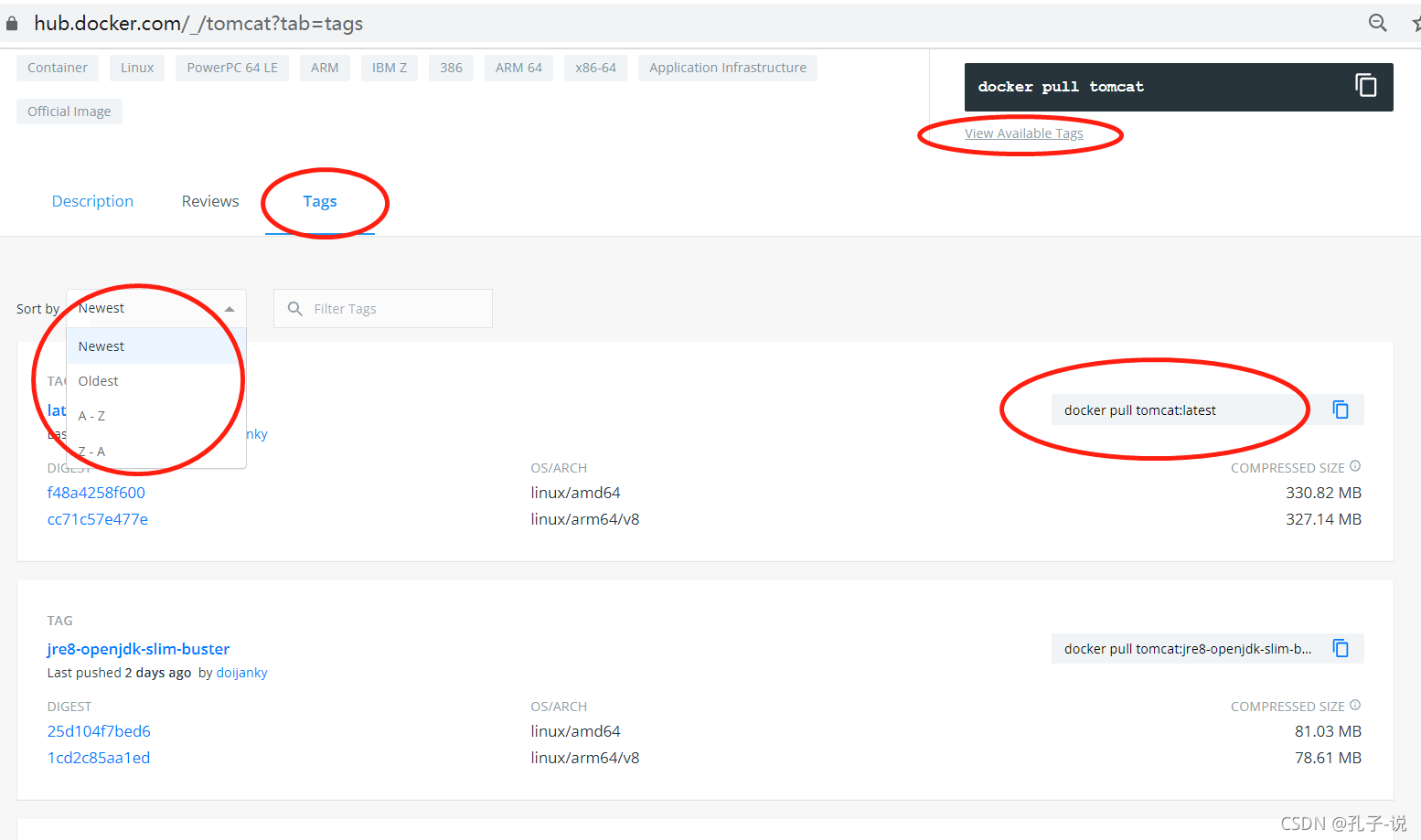Choose Z - A sort option
This screenshot has width=1421, height=840.
click(156, 452)
